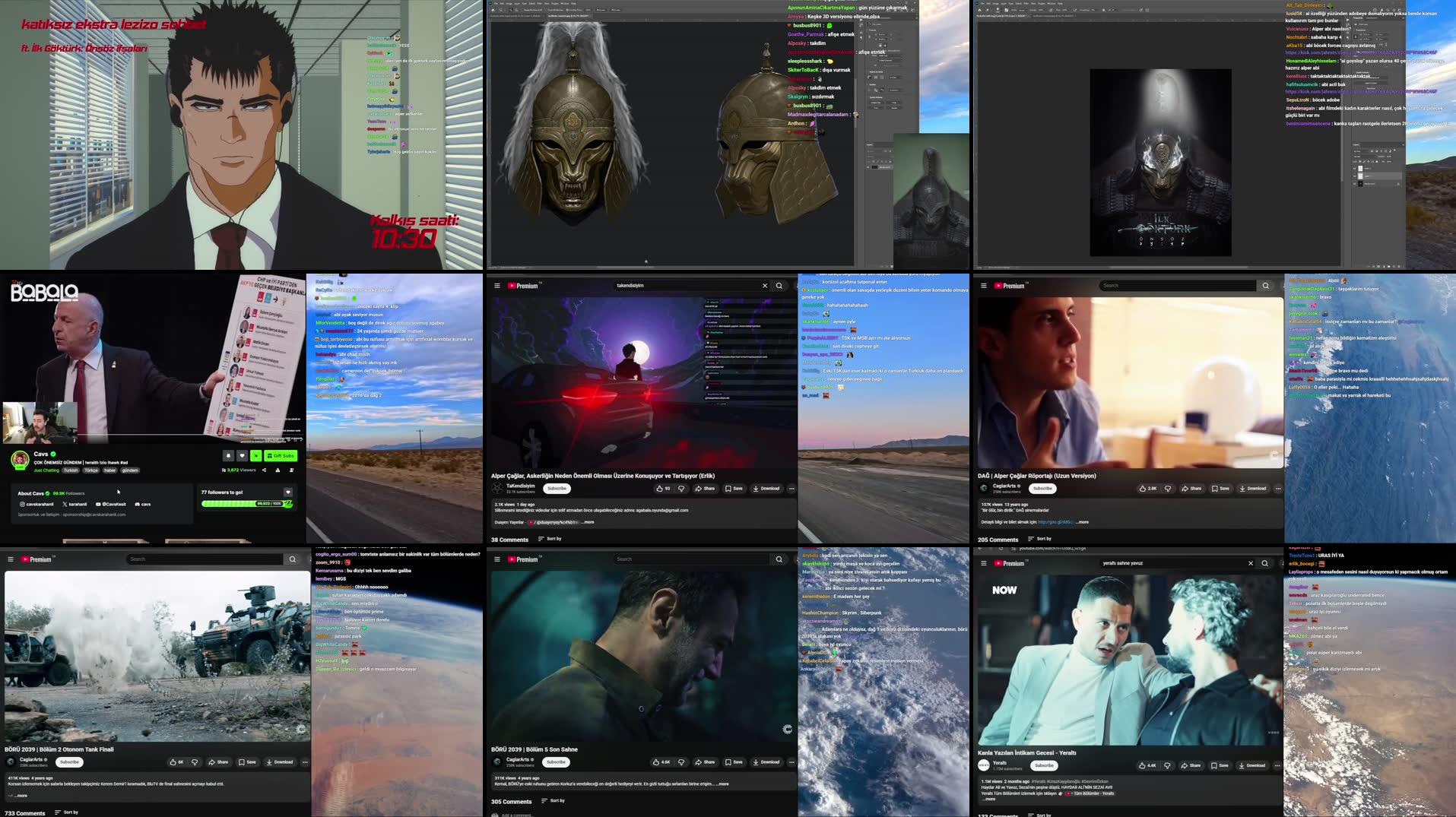Click the share icon next to the Viewers count

(x=265, y=470)
